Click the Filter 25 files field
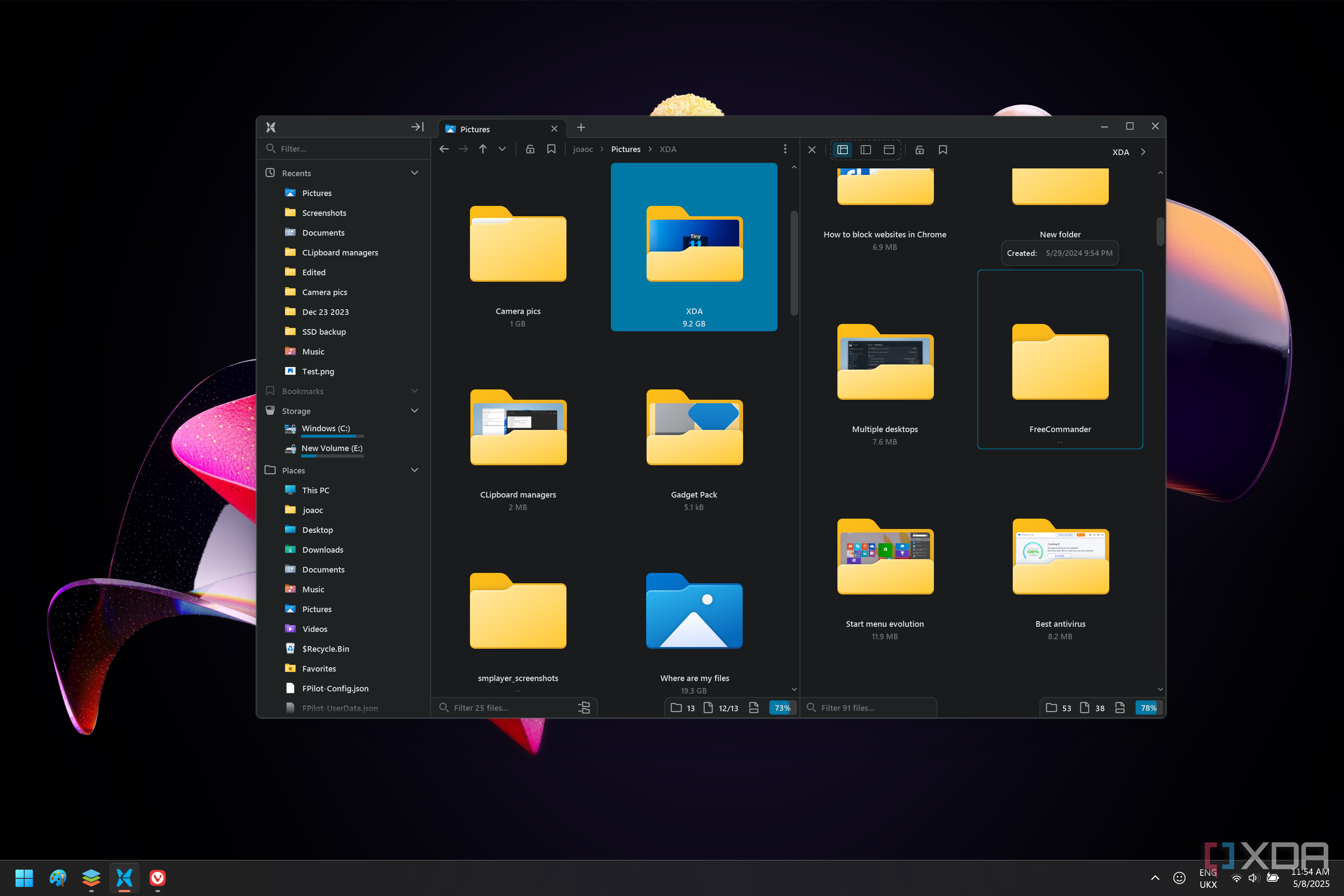This screenshot has height=896, width=1344. [509, 708]
